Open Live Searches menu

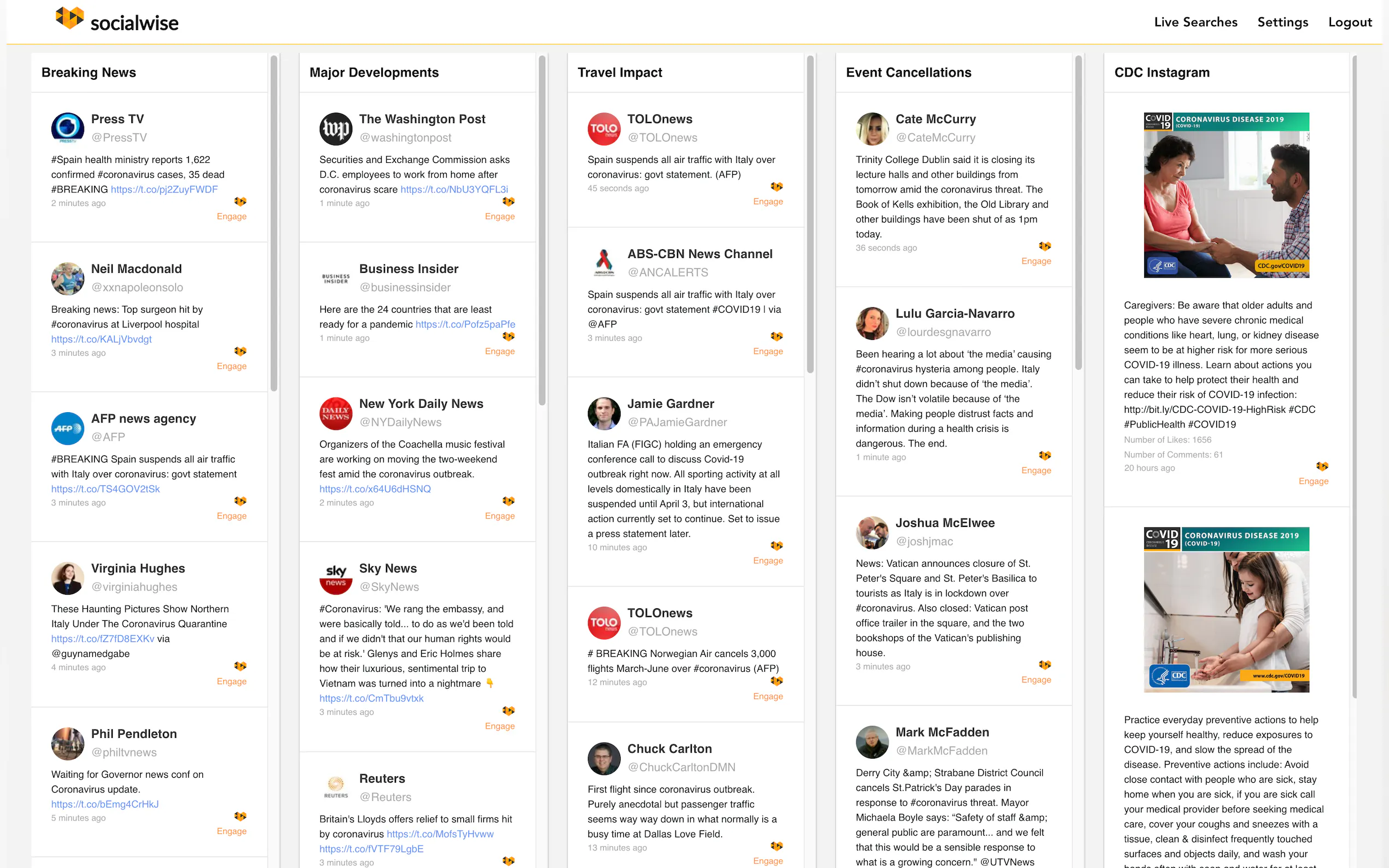[x=1195, y=22]
